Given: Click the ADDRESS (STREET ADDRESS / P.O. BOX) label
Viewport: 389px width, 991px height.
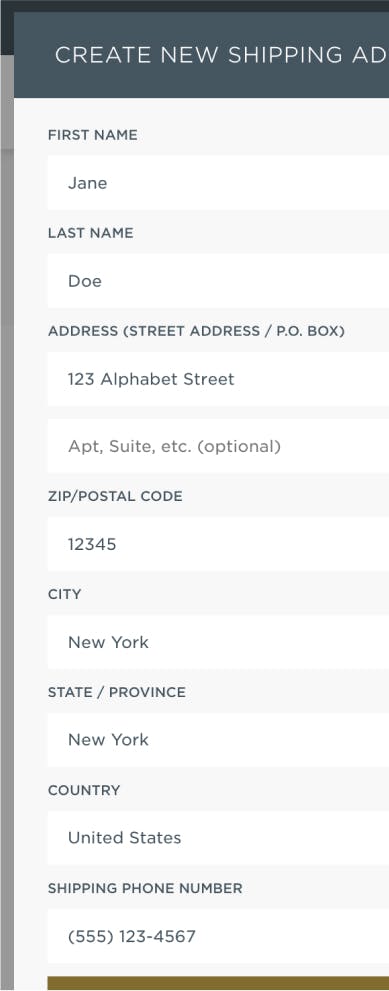Looking at the screenshot, I should (x=196, y=331).
